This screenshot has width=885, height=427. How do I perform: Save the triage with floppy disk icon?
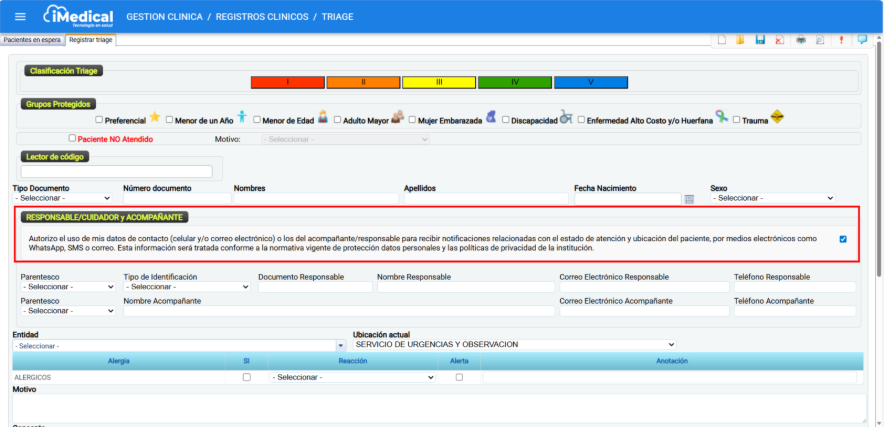coord(760,40)
